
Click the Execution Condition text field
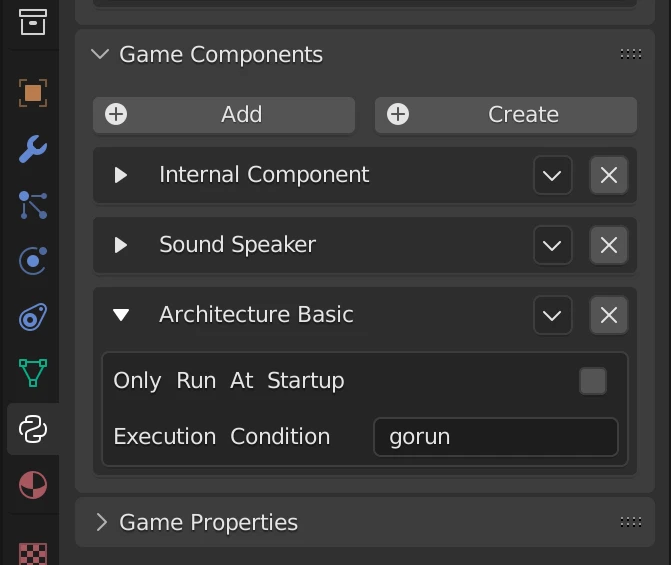coord(496,437)
